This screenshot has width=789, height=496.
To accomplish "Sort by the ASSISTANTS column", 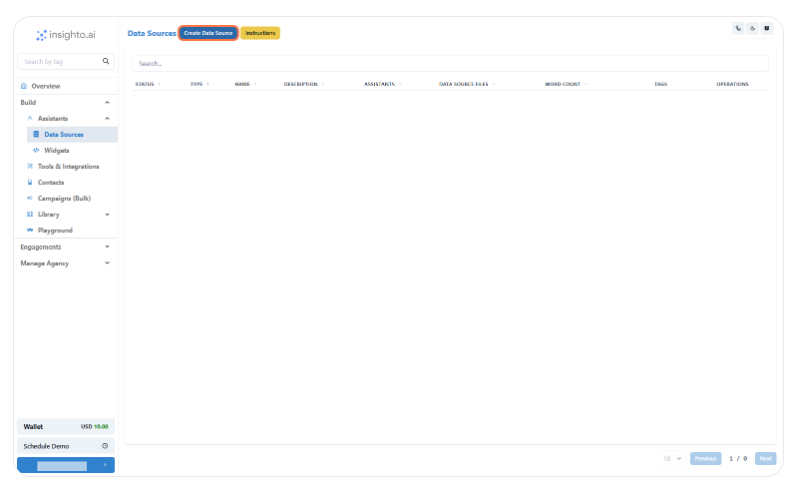I will click(x=383, y=84).
